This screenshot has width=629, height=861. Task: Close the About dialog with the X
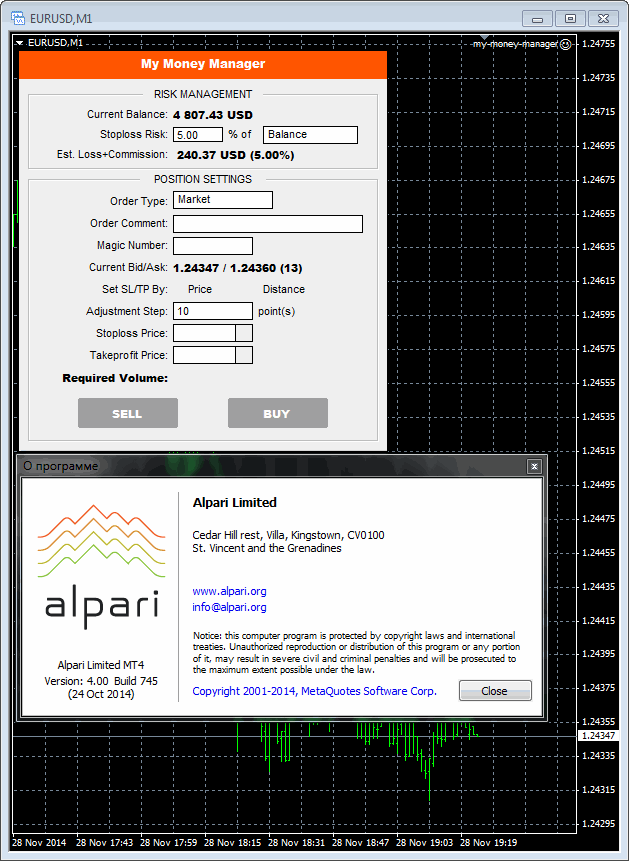click(534, 467)
